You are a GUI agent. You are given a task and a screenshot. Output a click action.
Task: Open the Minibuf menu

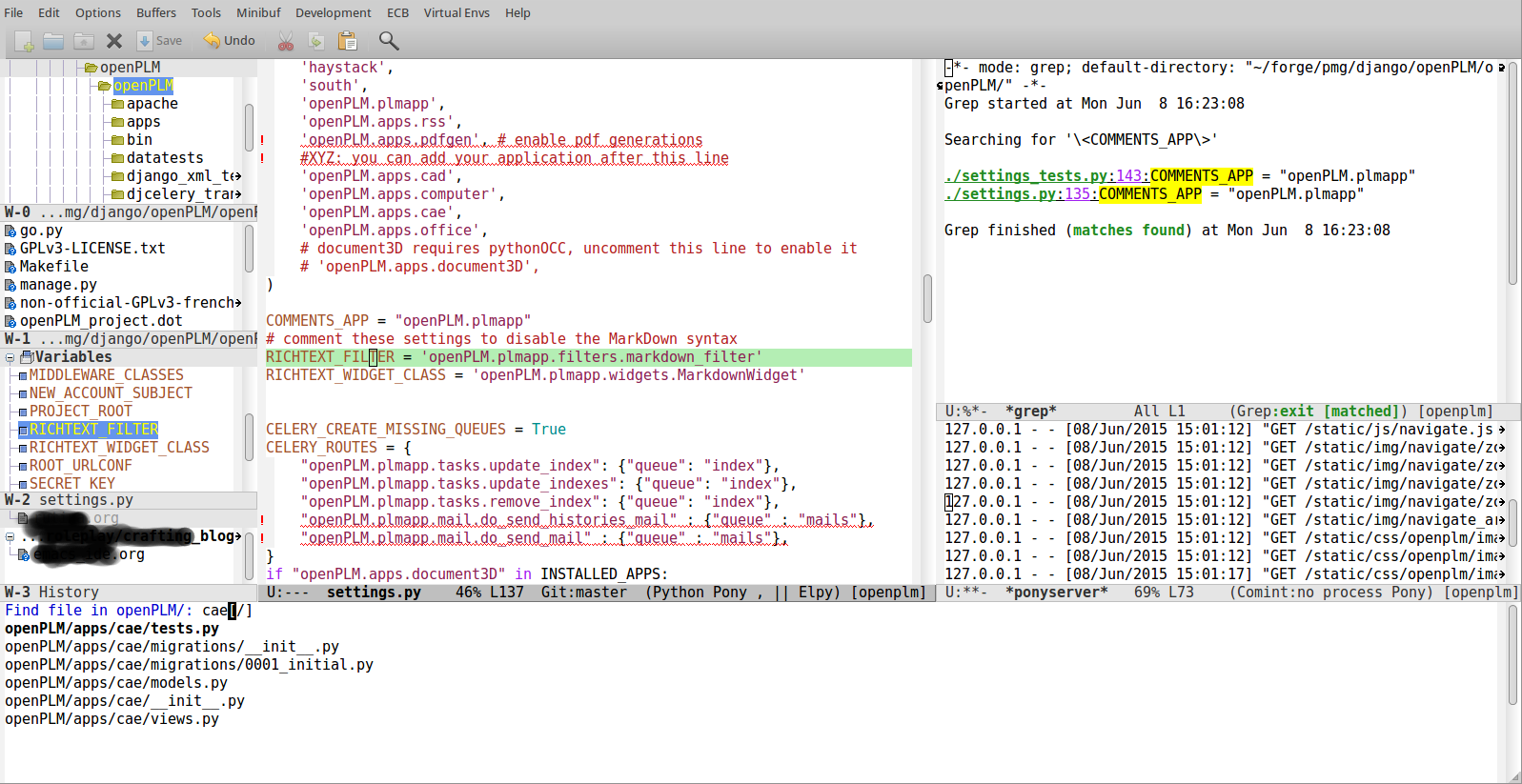(258, 12)
